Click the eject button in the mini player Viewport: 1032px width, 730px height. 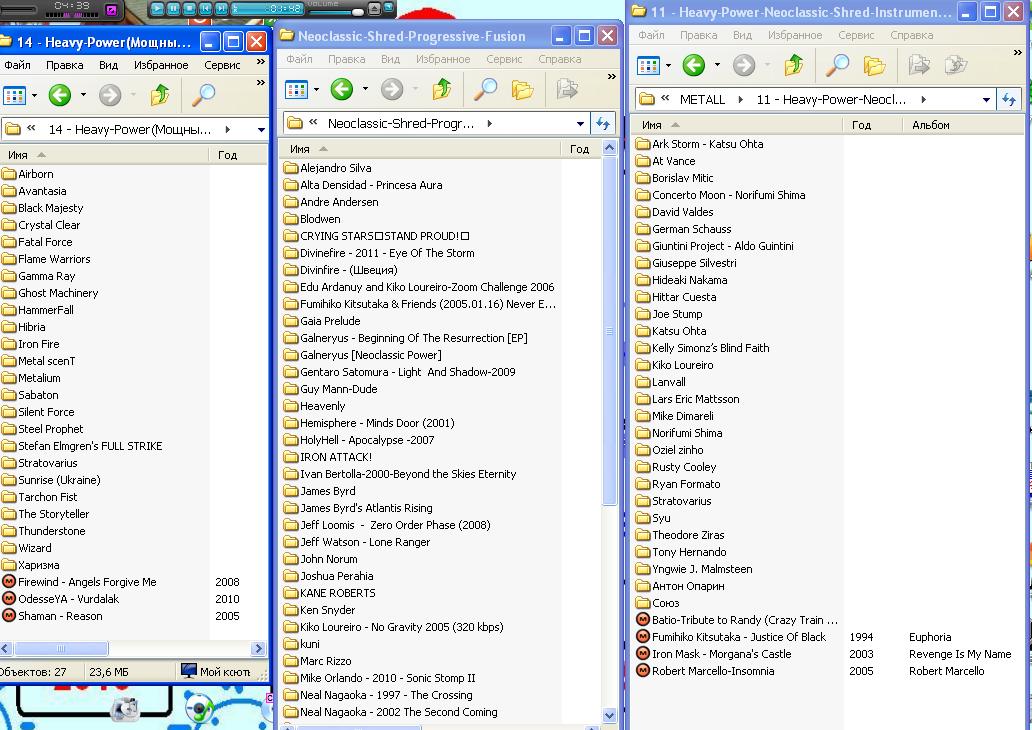coord(374,9)
